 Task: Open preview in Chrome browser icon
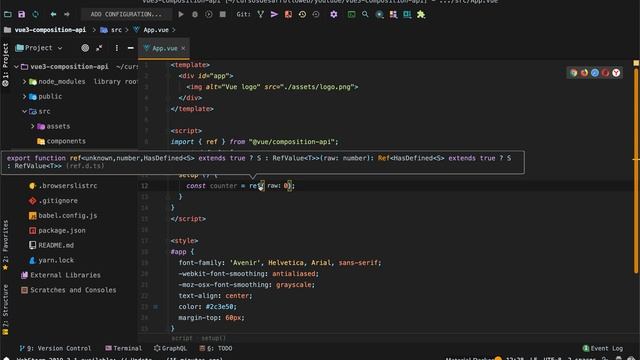[x=573, y=73]
